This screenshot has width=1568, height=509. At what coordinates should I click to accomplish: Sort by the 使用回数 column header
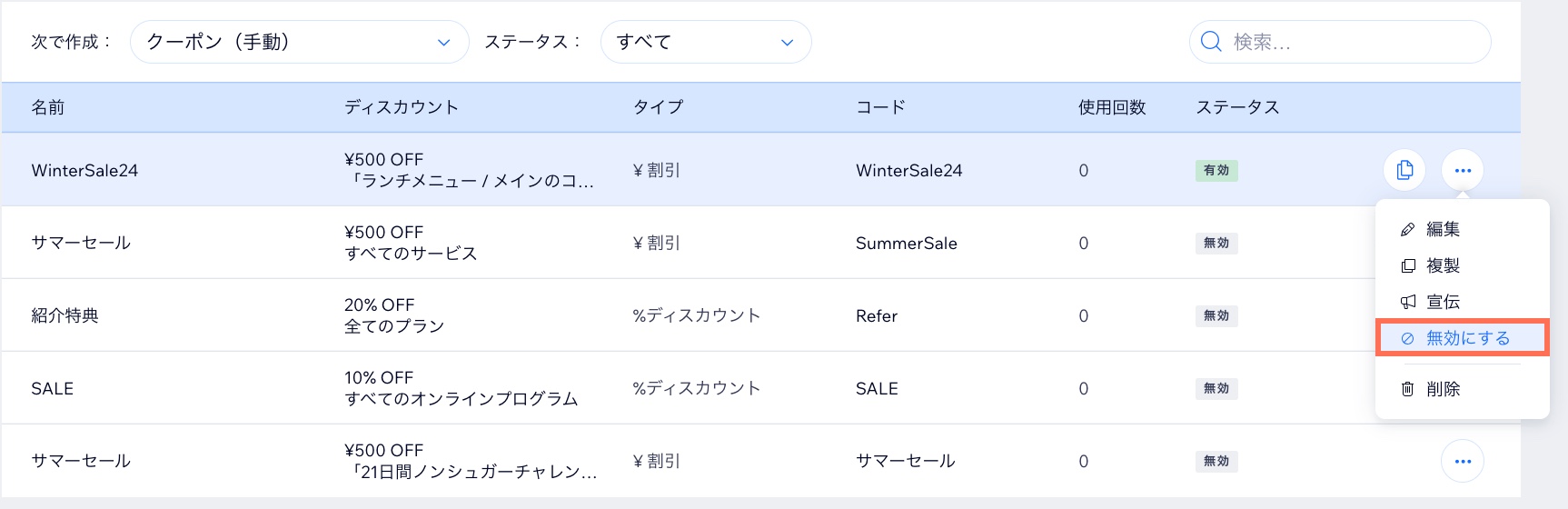point(1112,107)
